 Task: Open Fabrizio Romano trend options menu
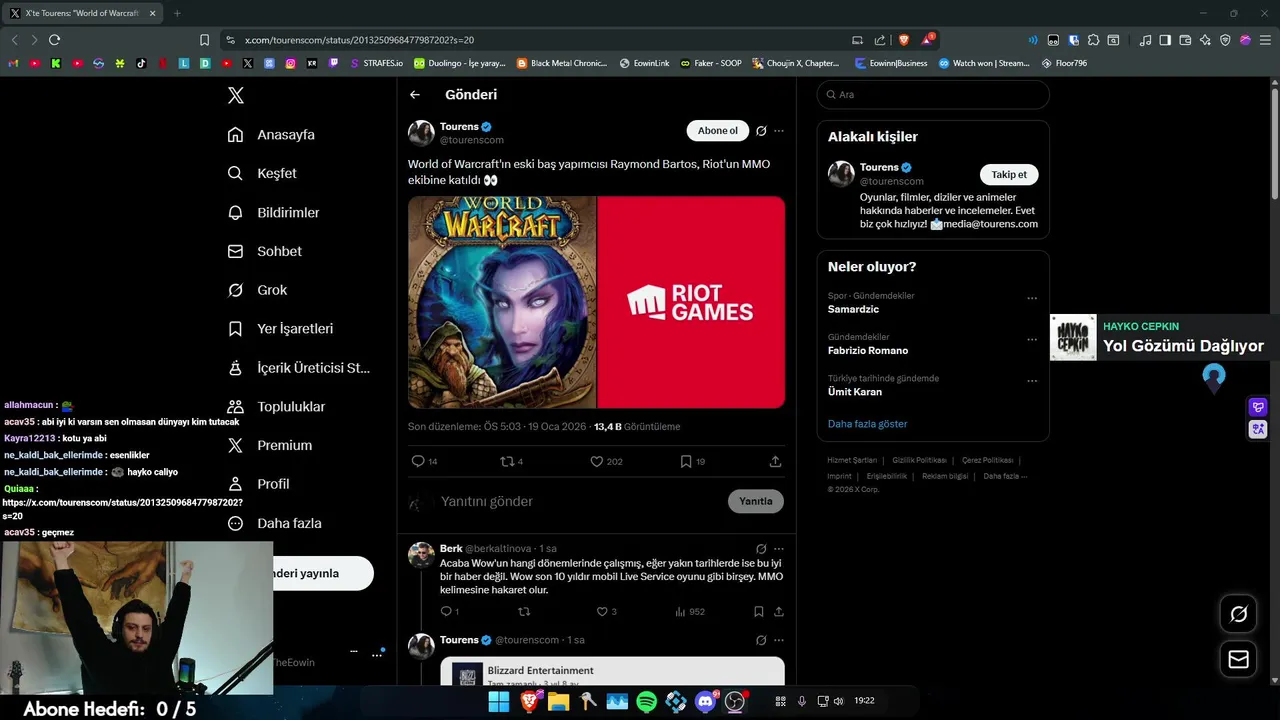tap(1032, 340)
